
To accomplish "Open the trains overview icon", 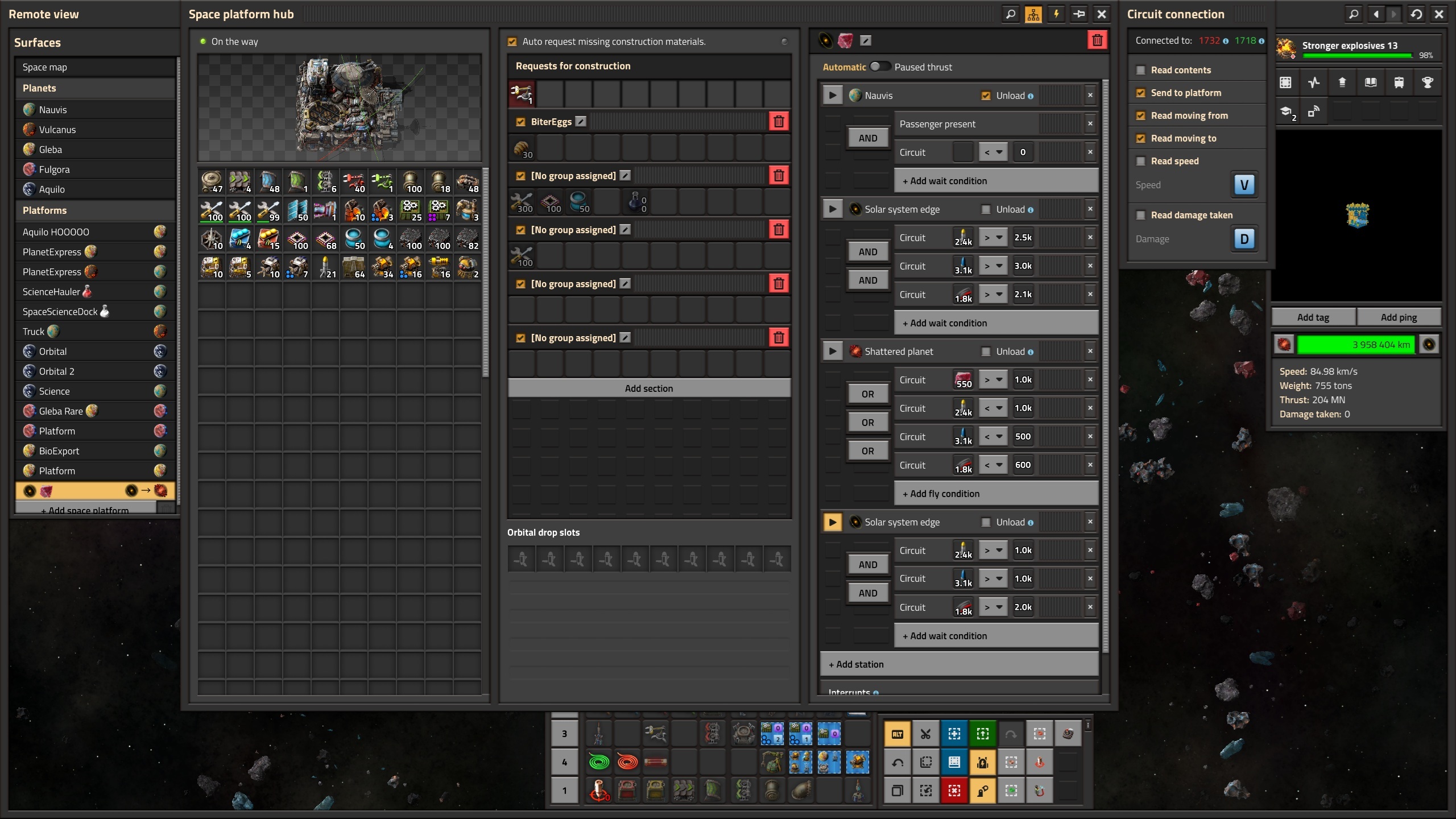I will point(1399,83).
